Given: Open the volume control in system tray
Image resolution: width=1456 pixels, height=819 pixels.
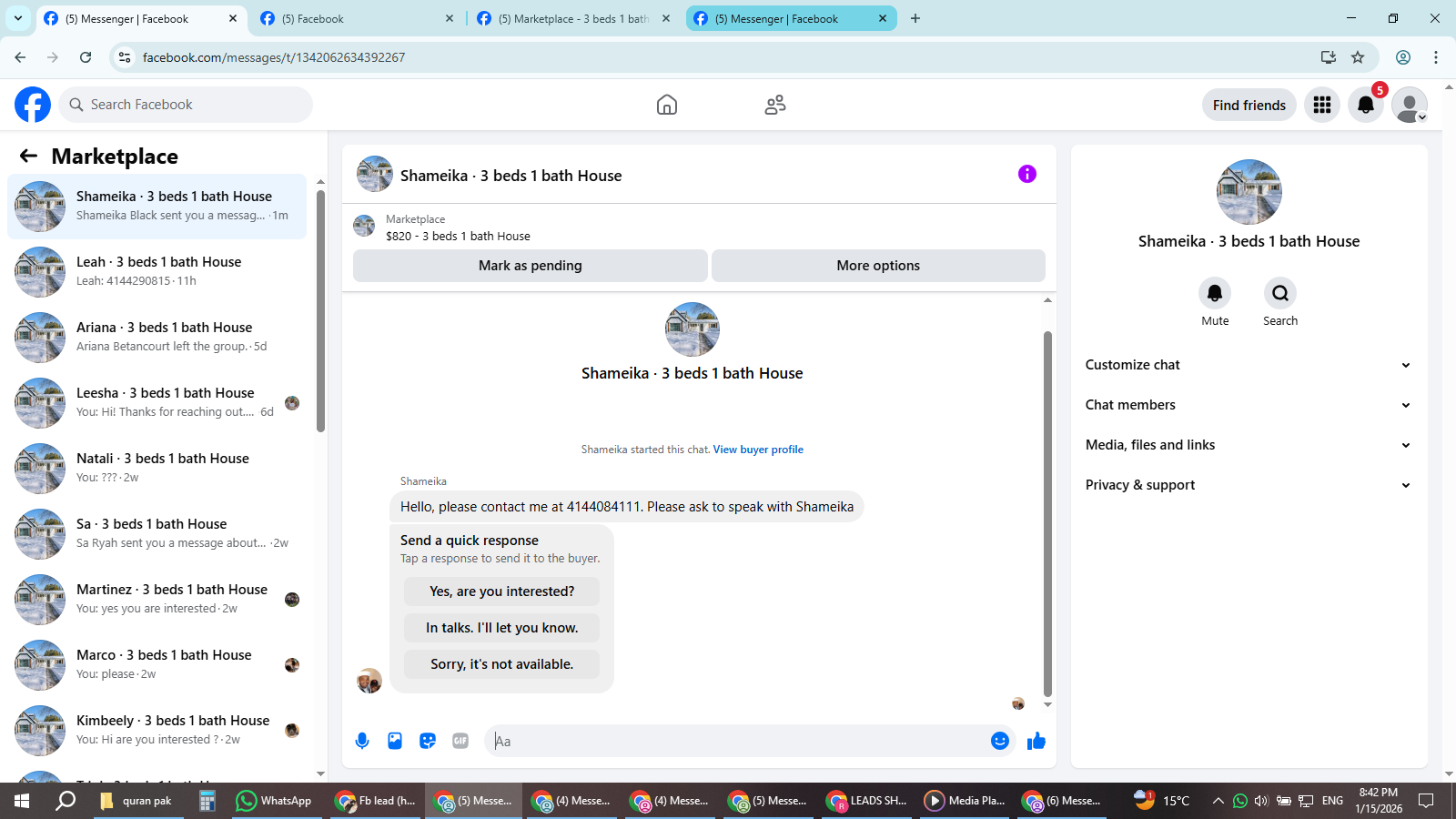Looking at the screenshot, I should click(x=1261, y=801).
